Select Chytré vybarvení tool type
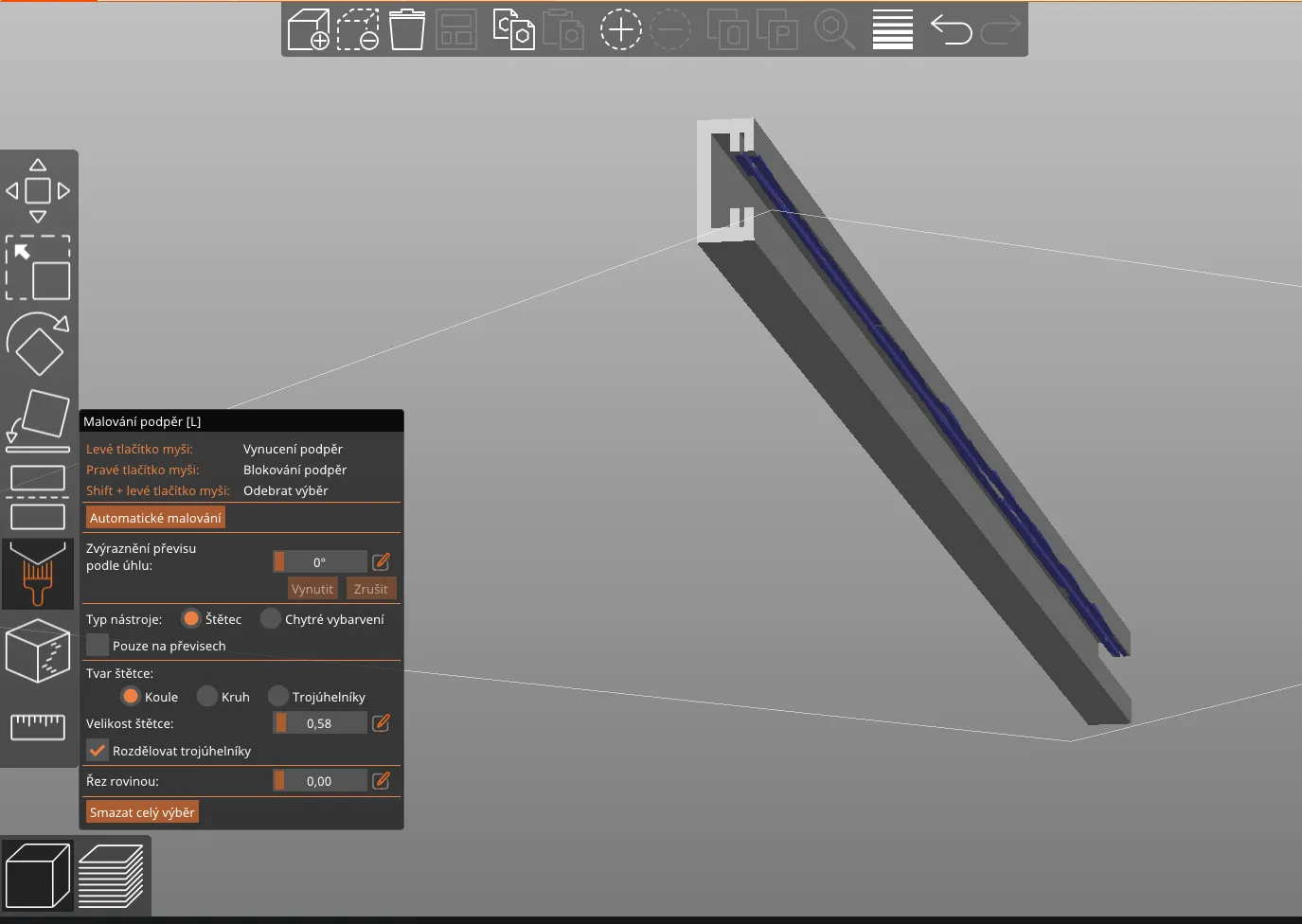The image size is (1302, 924). (271, 619)
